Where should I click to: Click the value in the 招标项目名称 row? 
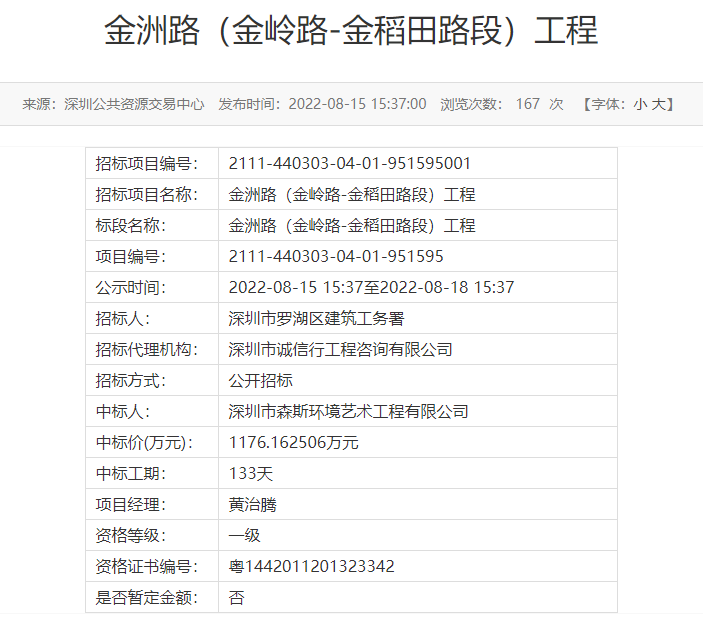[x=352, y=195]
